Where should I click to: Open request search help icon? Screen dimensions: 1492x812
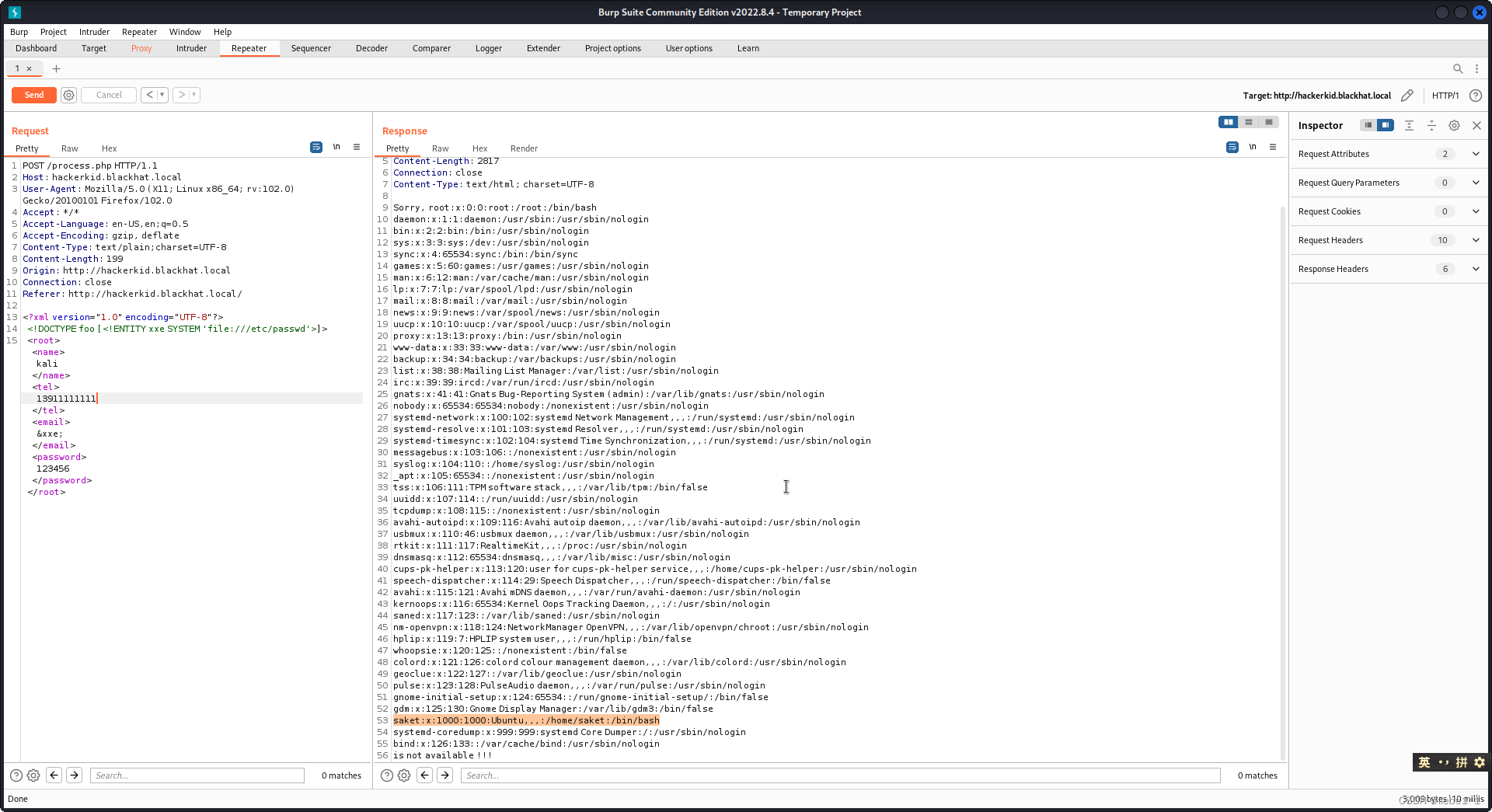pyautogui.click(x=16, y=775)
